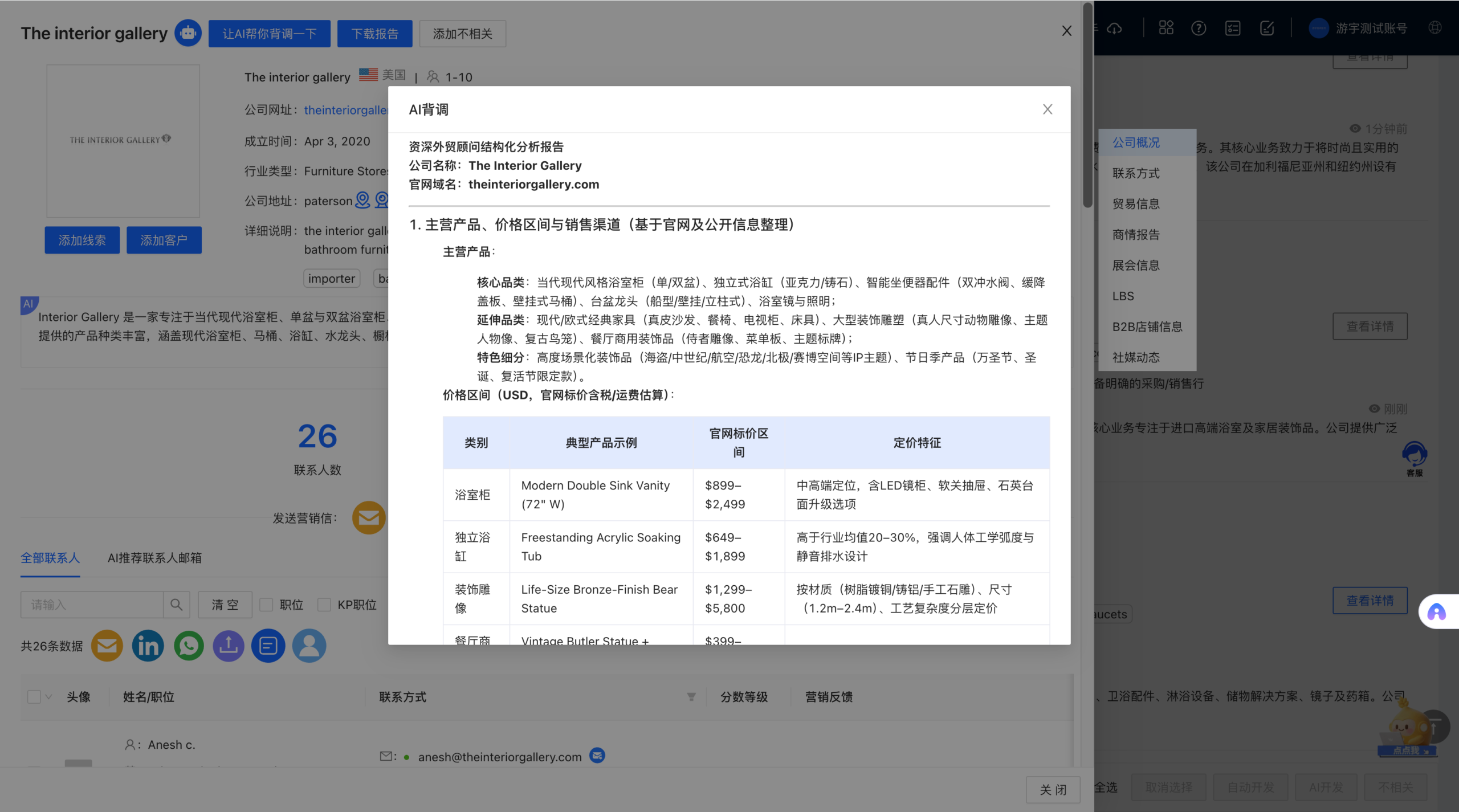Toggle the 职位 checkbox
The width and height of the screenshot is (1459, 812).
266,605
